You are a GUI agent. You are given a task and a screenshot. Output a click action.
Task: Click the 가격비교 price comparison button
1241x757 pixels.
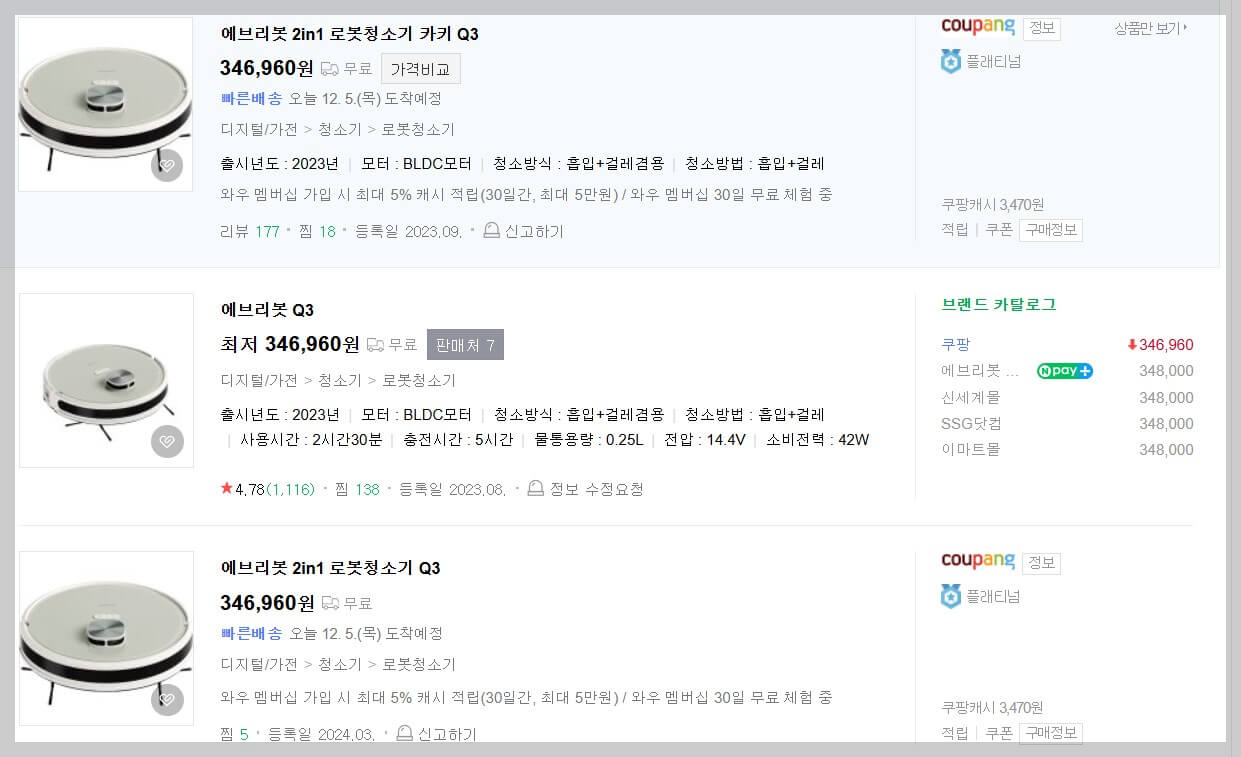pos(420,68)
